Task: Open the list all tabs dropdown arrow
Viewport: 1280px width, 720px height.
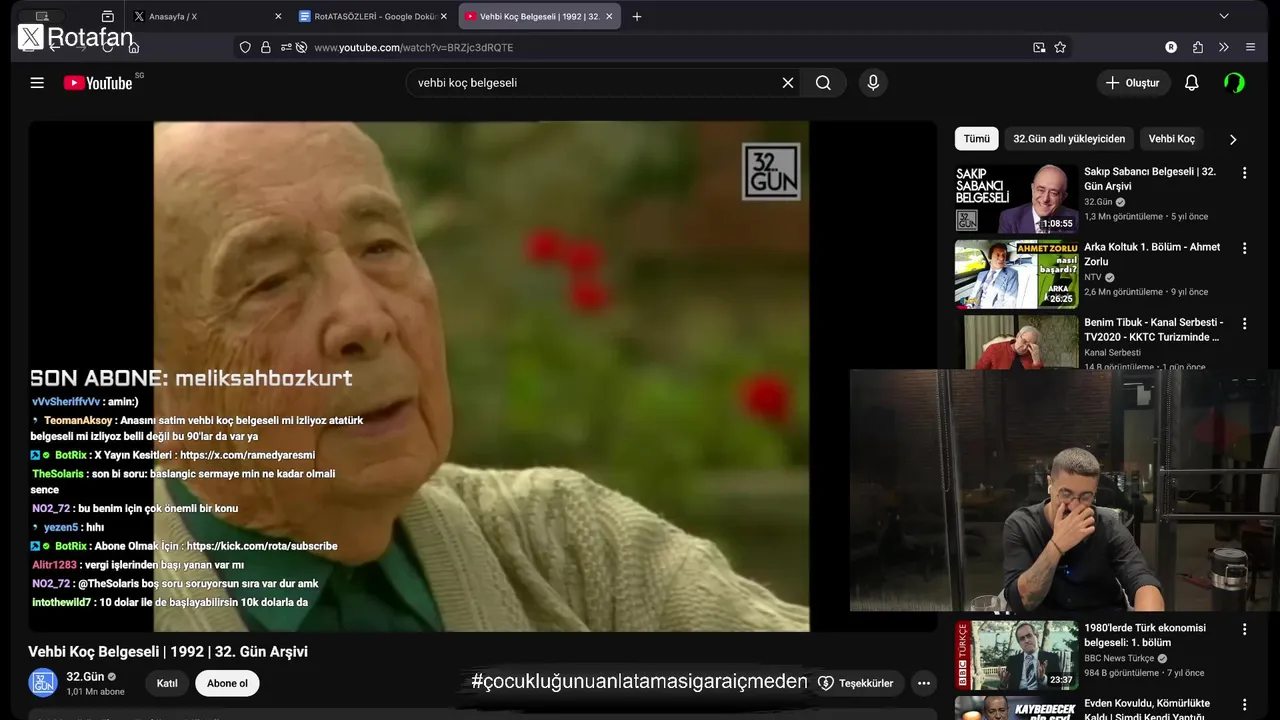Action: pos(1224,16)
